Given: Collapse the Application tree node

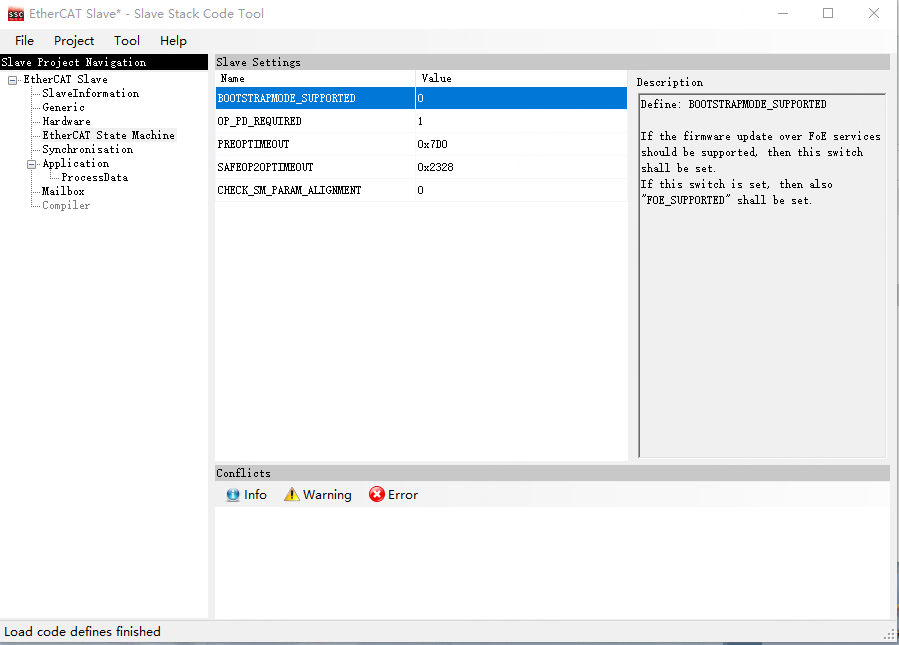Looking at the screenshot, I should [32, 165].
